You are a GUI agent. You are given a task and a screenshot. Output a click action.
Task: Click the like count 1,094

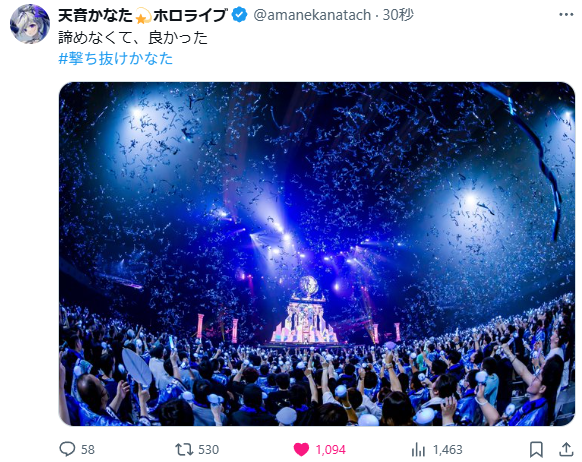coord(330,450)
